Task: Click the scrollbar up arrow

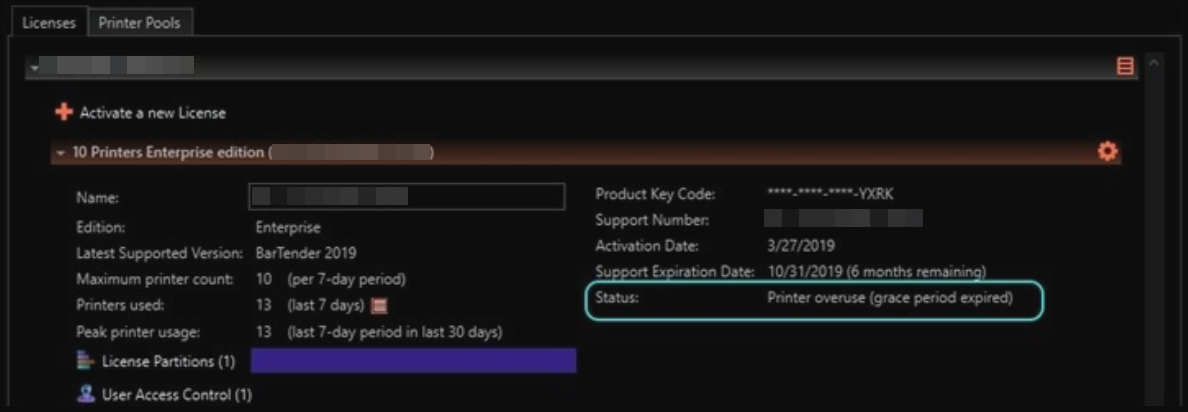Action: click(x=1154, y=63)
